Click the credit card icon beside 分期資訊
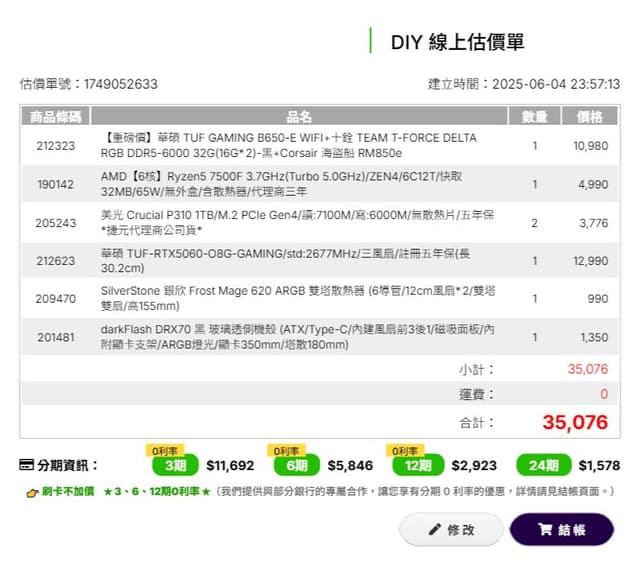The image size is (640, 566). tap(27, 465)
